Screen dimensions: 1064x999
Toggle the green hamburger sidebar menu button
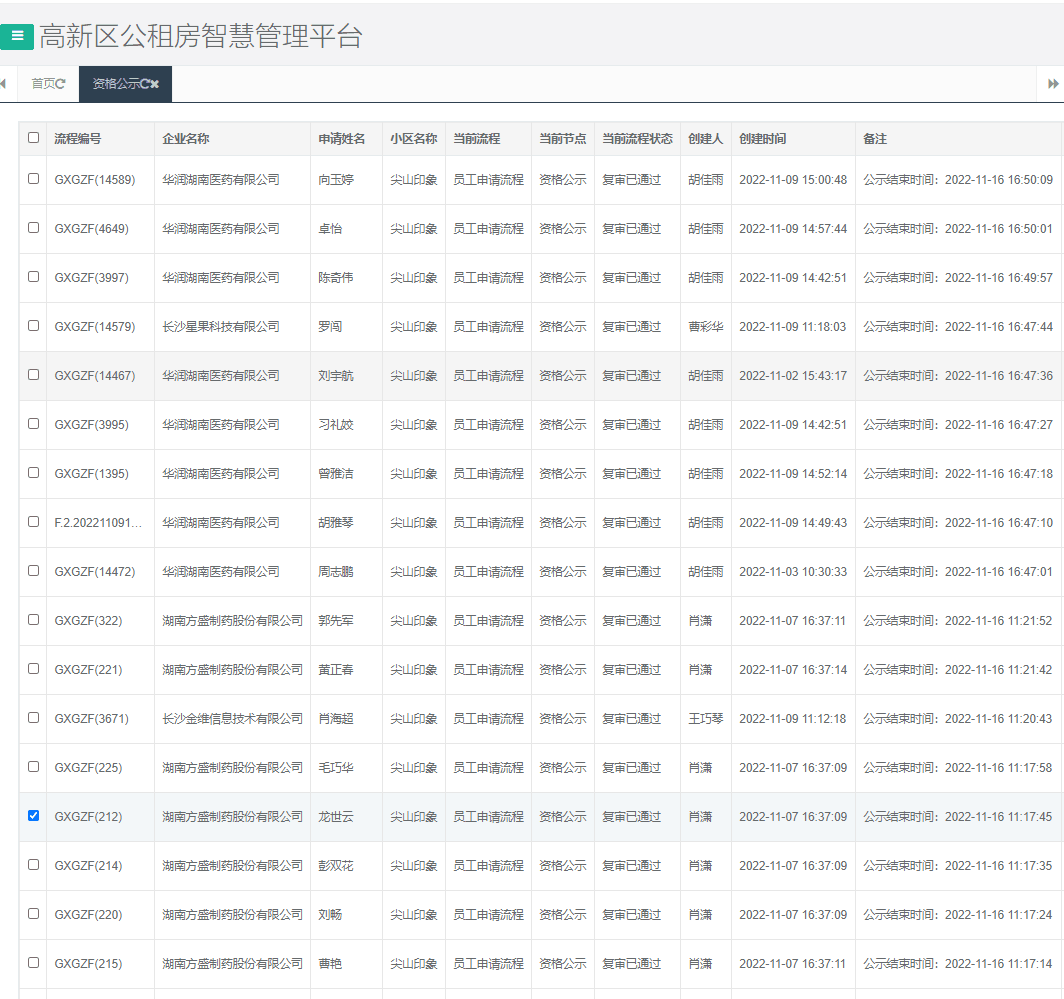(17, 36)
